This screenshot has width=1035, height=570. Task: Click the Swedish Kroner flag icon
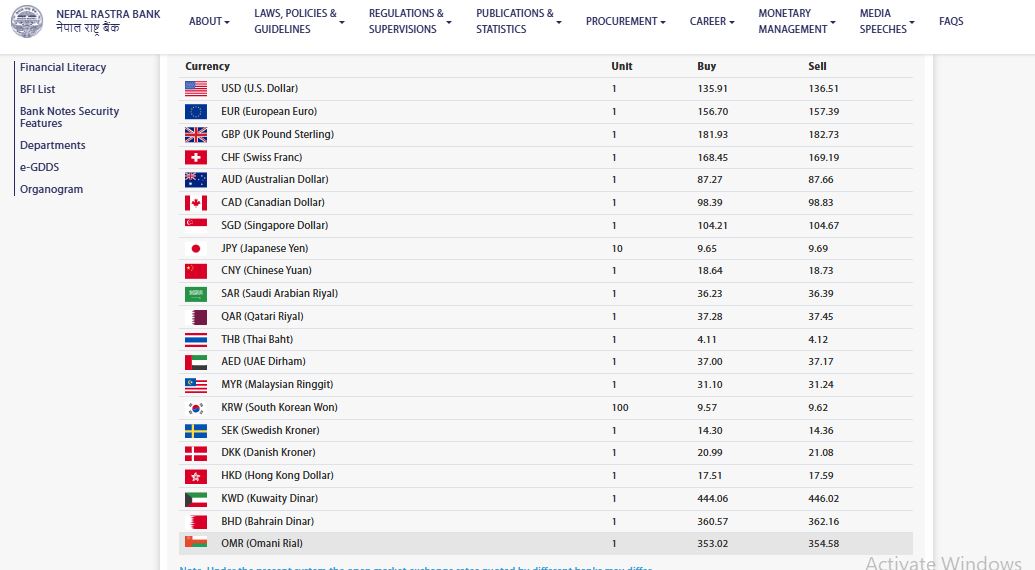(196, 431)
